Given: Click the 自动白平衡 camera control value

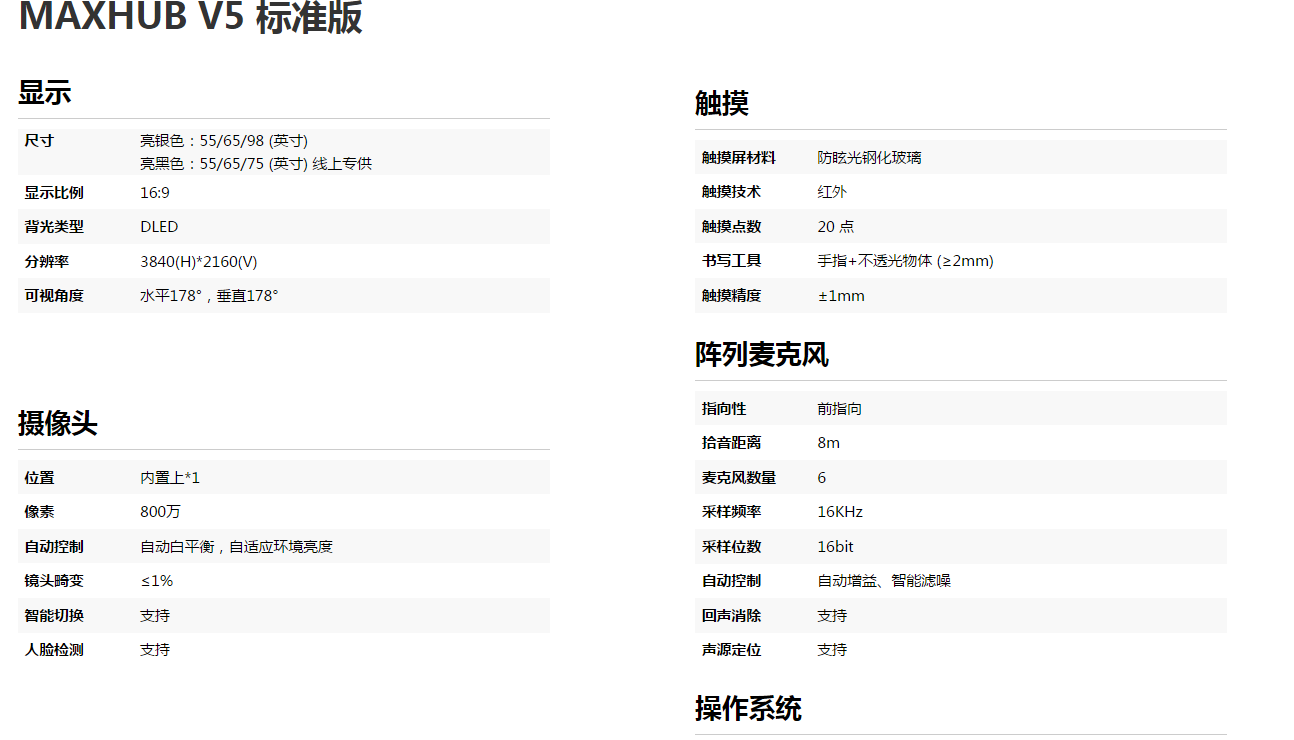Looking at the screenshot, I should pos(236,546).
